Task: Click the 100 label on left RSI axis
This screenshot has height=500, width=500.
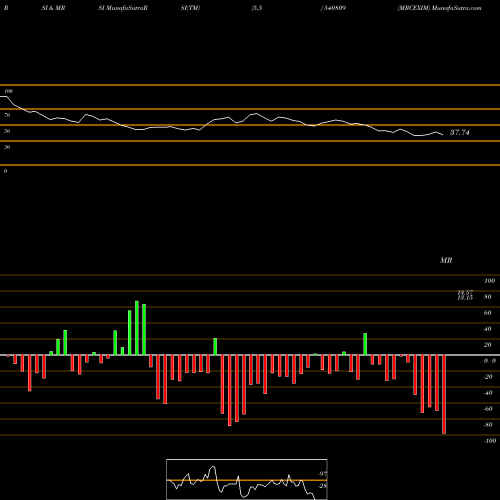Action: coord(8,91)
